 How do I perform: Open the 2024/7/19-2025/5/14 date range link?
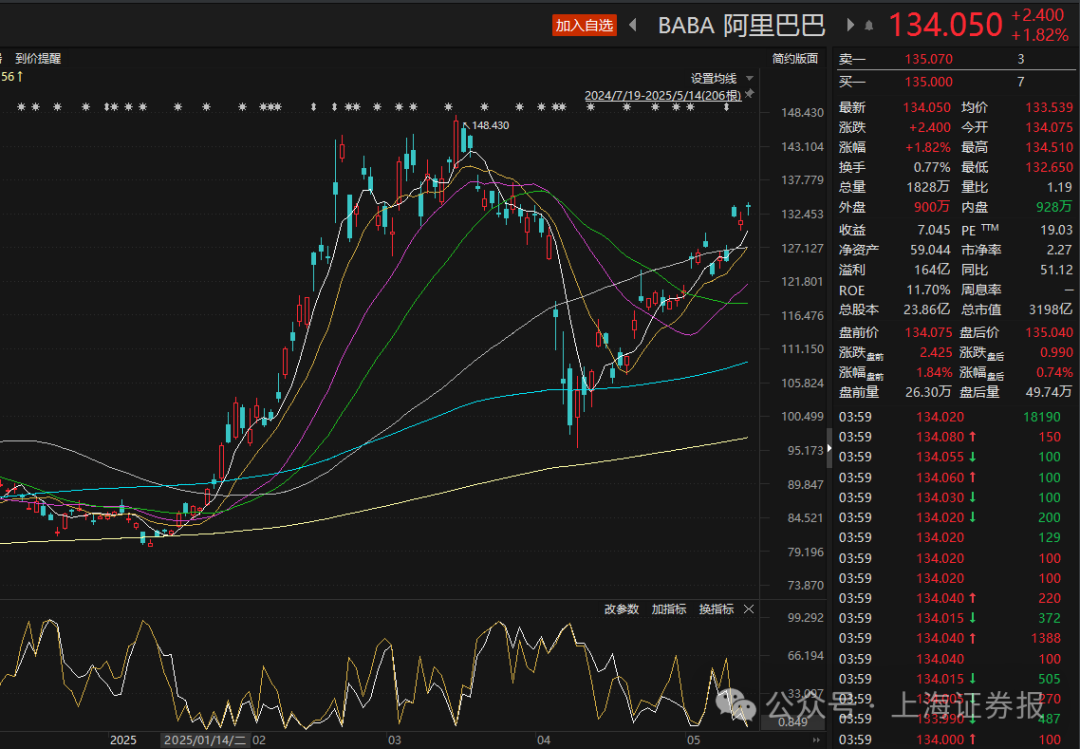coord(663,95)
